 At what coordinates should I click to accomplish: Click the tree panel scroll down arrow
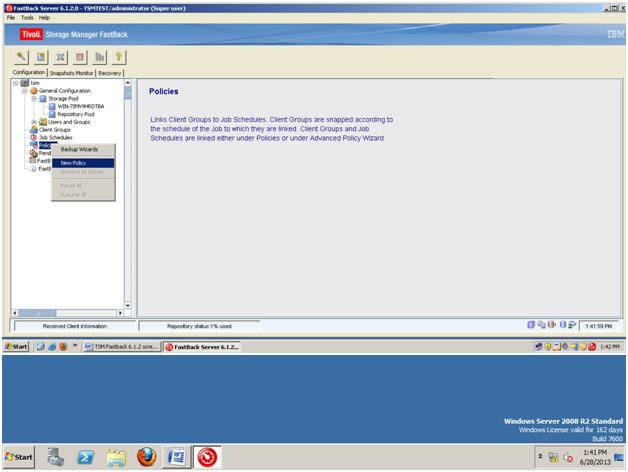pyautogui.click(x=128, y=306)
